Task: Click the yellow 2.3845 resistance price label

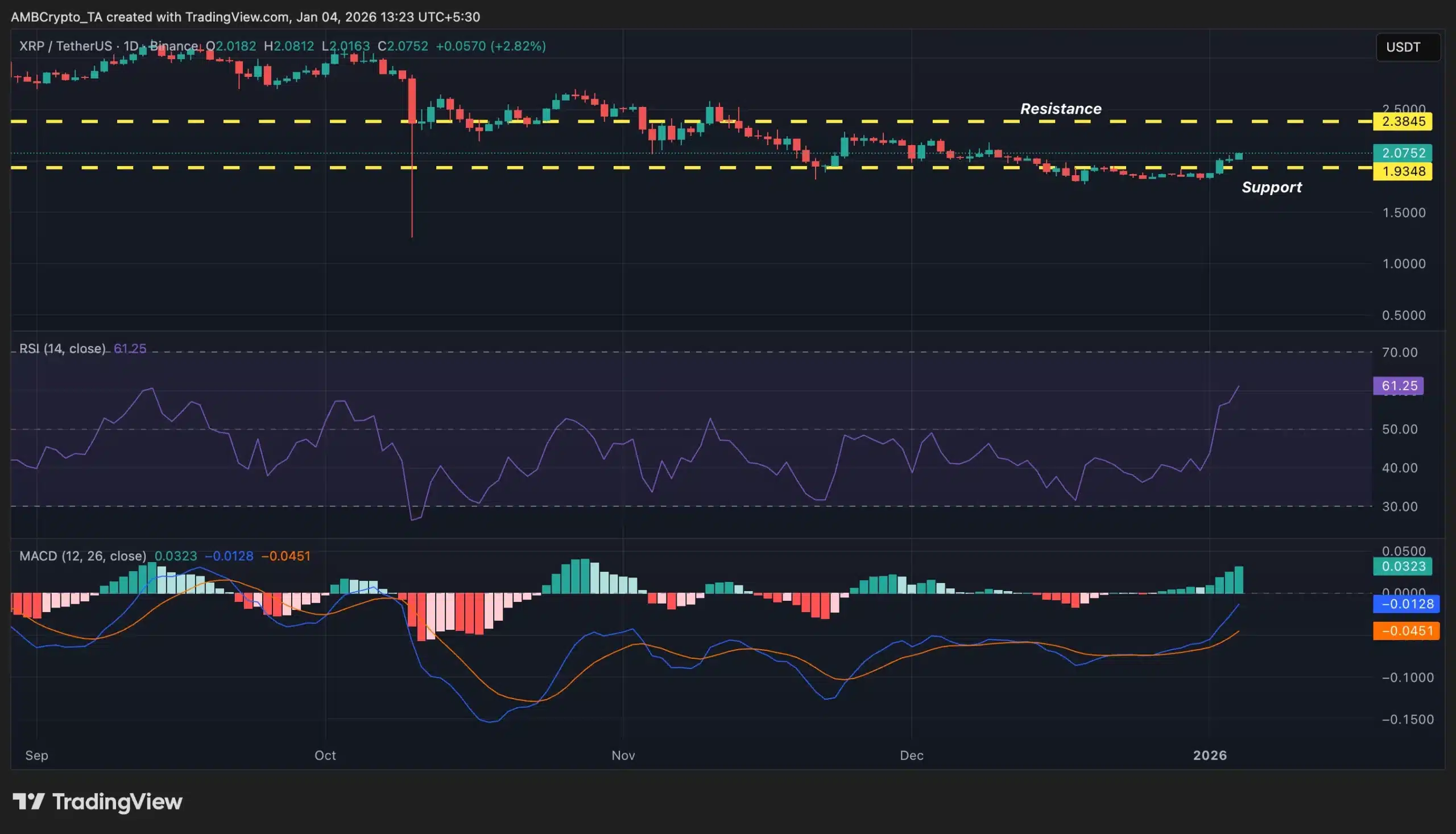Action: coord(1402,121)
